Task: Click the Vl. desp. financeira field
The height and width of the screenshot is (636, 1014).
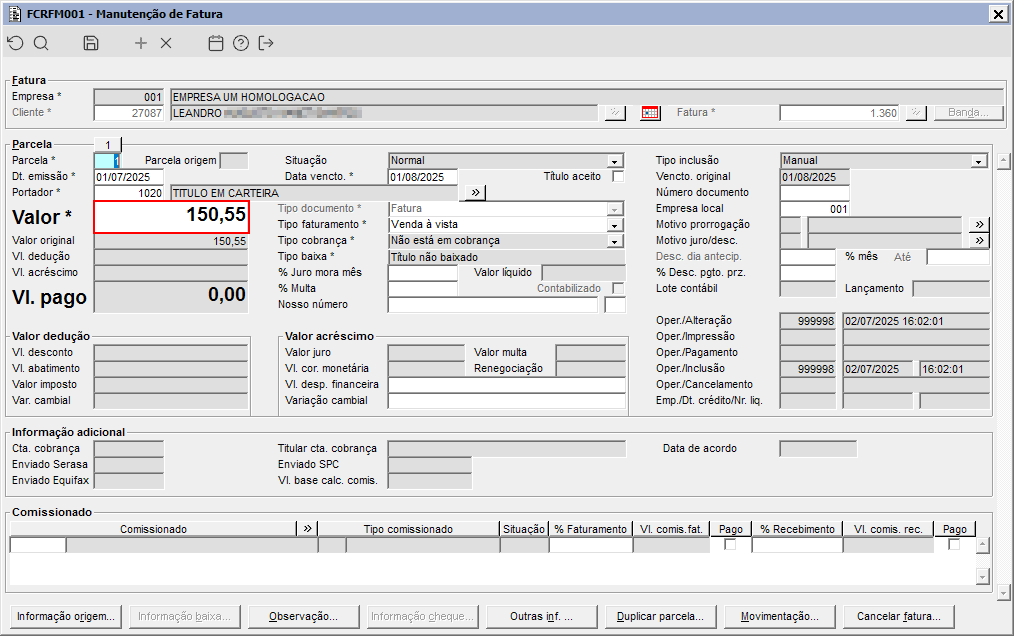Action: click(x=507, y=385)
